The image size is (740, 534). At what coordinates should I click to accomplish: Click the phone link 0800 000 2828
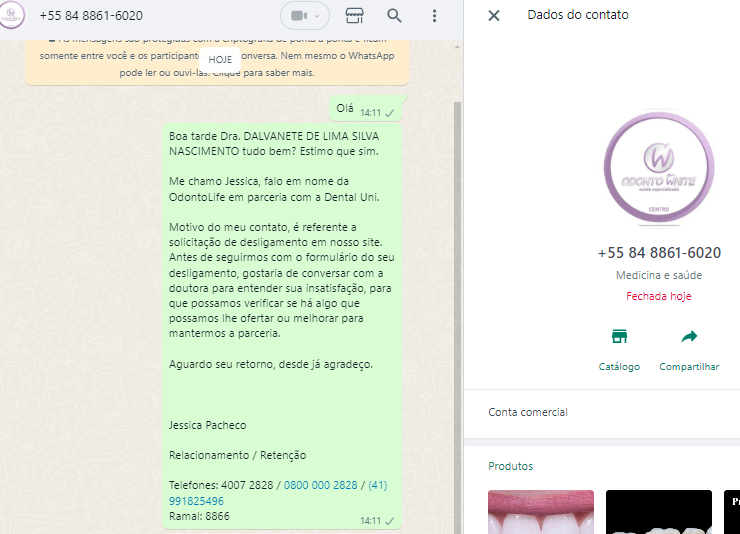click(320, 485)
